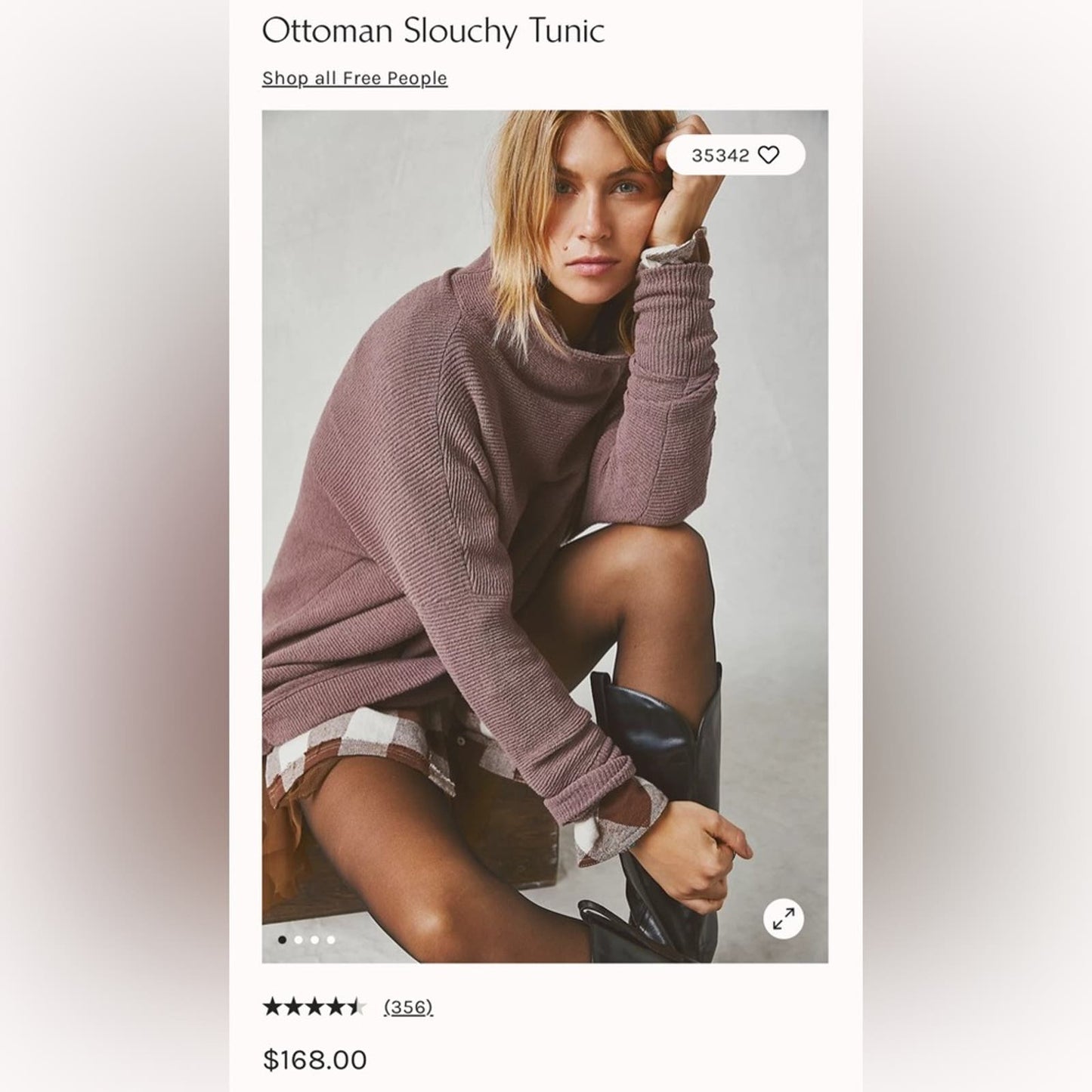This screenshot has height=1092, width=1092.
Task: Select the first carousel dot indicator
Action: 283,940
